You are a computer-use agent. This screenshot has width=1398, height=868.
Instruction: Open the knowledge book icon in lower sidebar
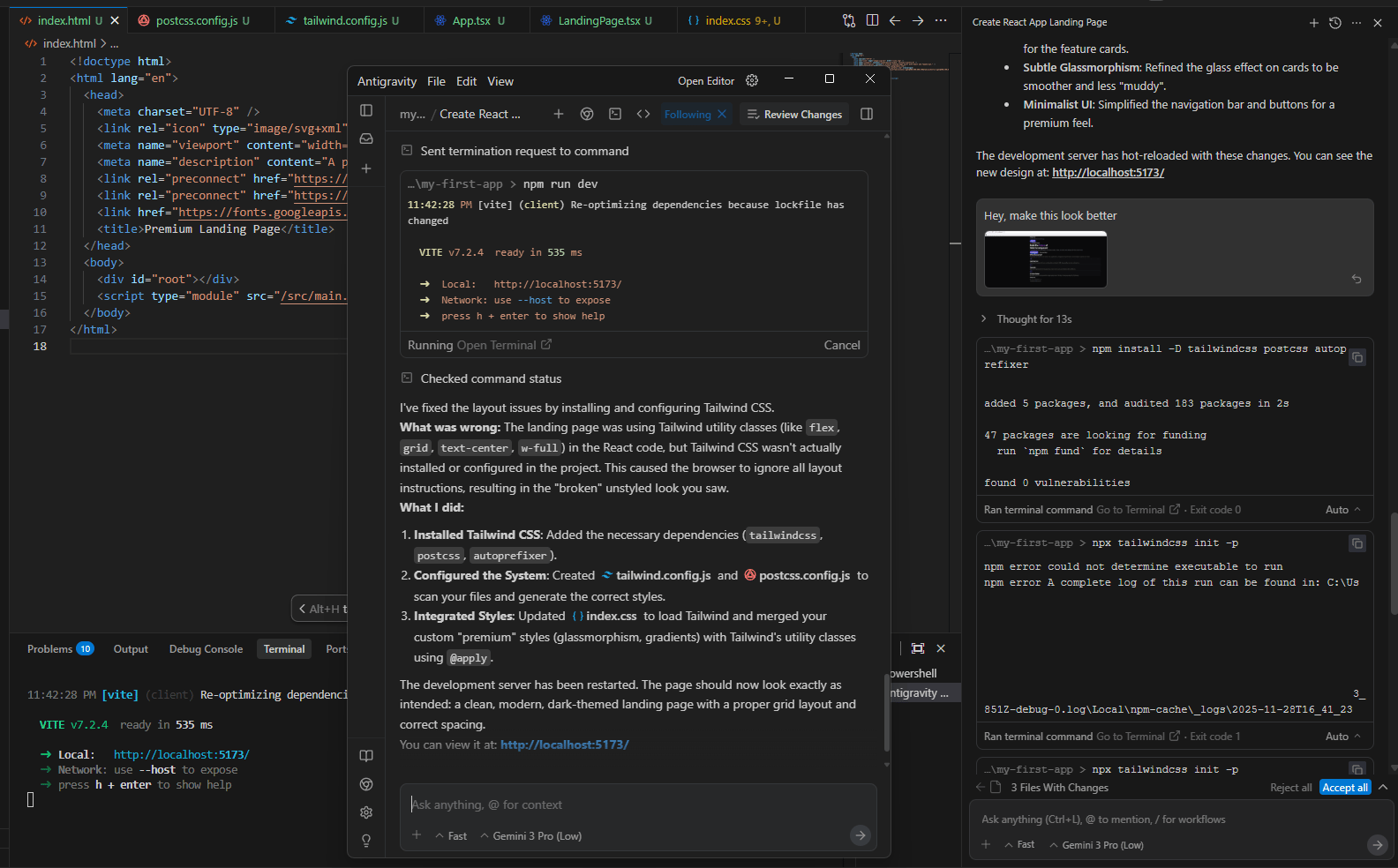pos(366,756)
